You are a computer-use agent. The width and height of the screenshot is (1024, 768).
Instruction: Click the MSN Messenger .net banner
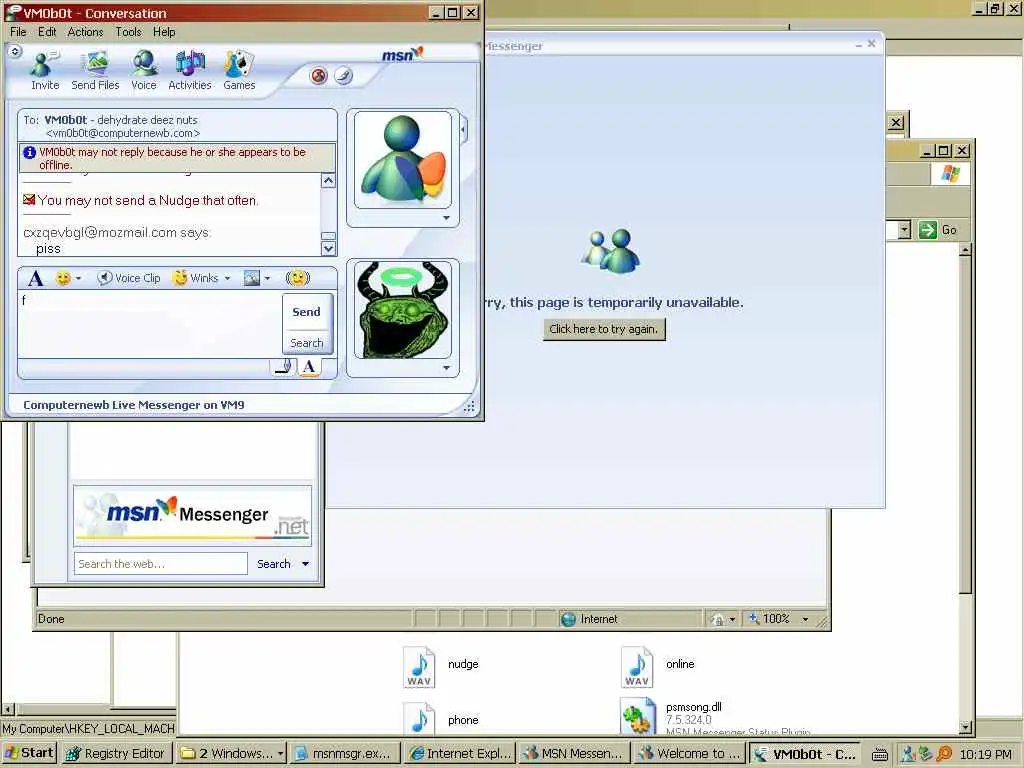click(x=193, y=516)
